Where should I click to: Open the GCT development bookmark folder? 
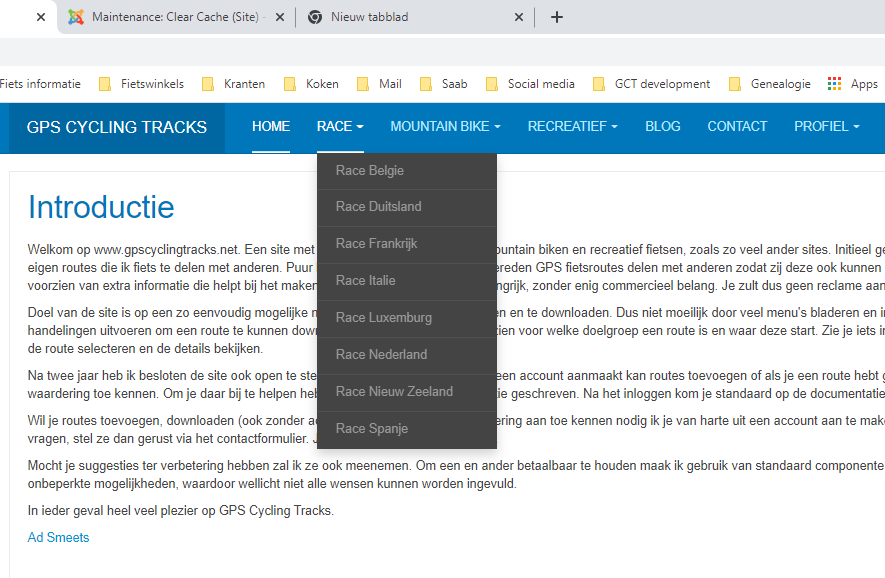652,84
